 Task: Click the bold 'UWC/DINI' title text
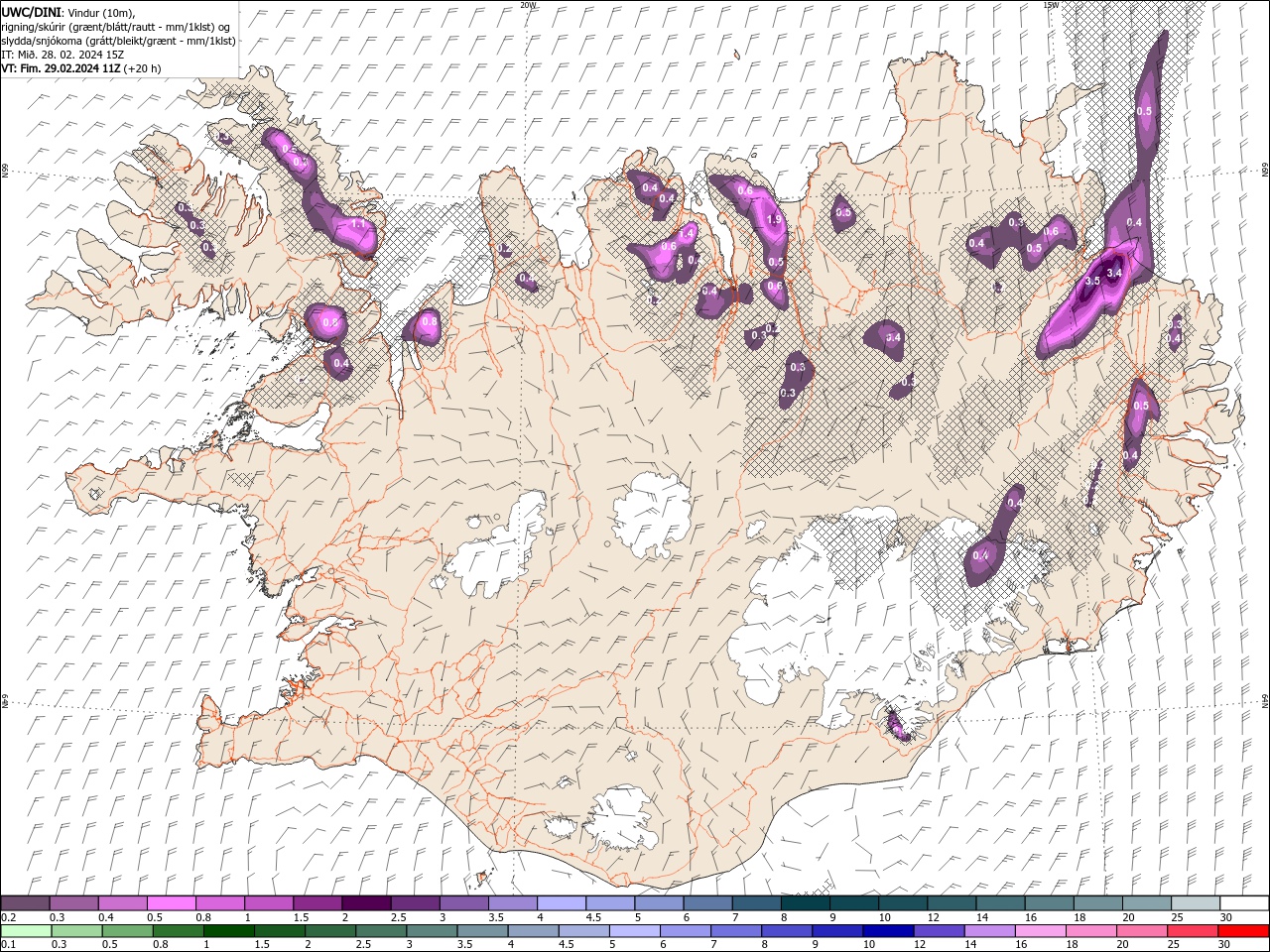tap(31, 11)
